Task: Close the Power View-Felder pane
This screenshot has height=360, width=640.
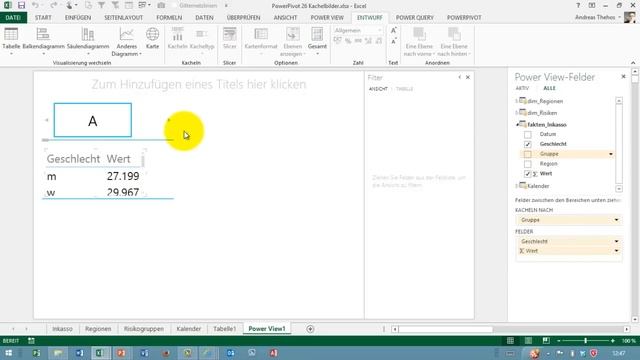Action: (x=623, y=76)
